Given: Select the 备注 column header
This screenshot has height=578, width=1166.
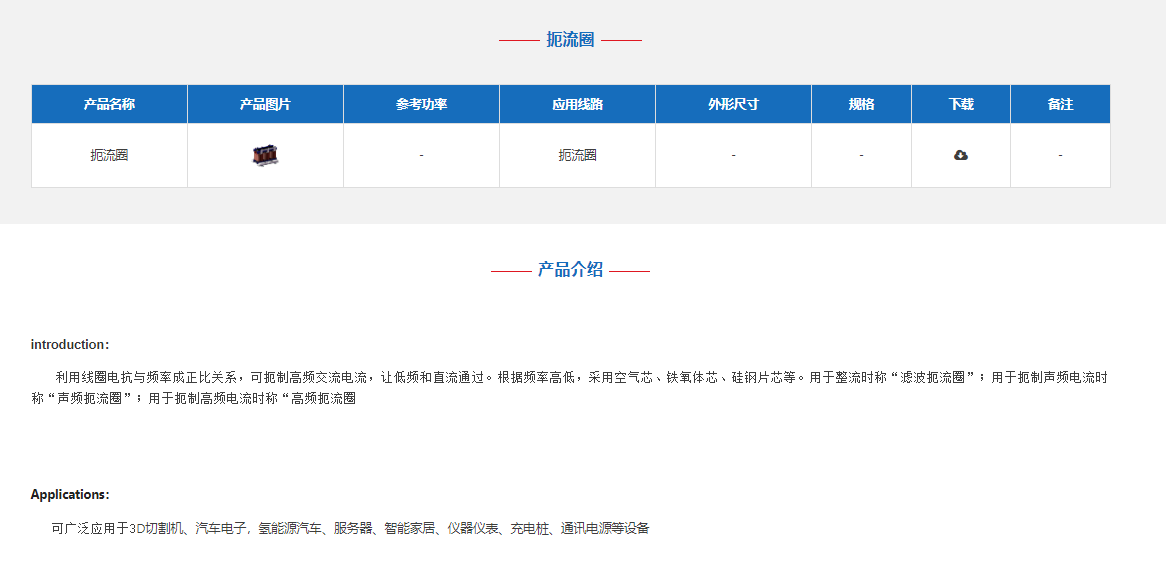Looking at the screenshot, I should [1060, 104].
